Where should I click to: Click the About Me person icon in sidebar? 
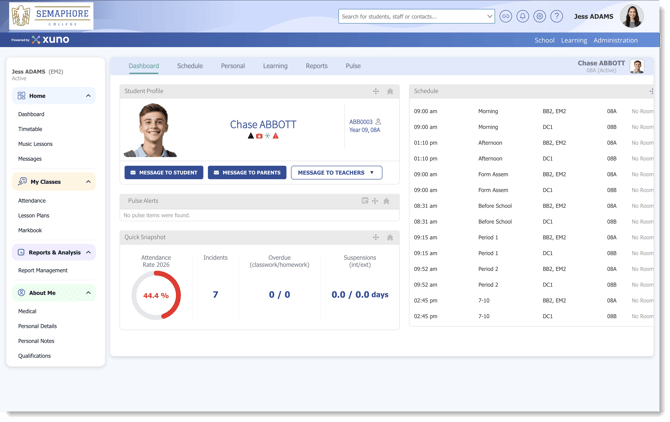click(x=21, y=293)
